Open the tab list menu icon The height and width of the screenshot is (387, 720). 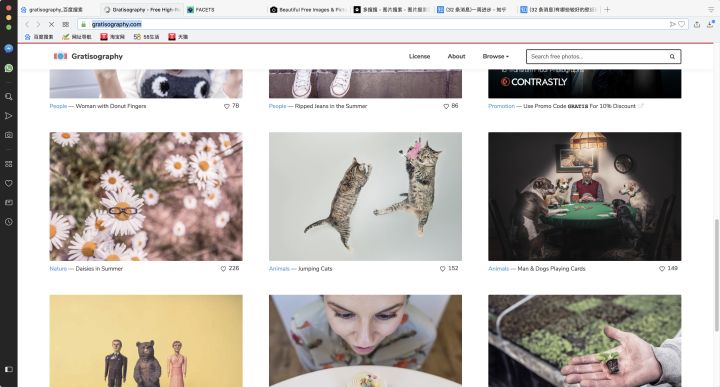coord(711,9)
